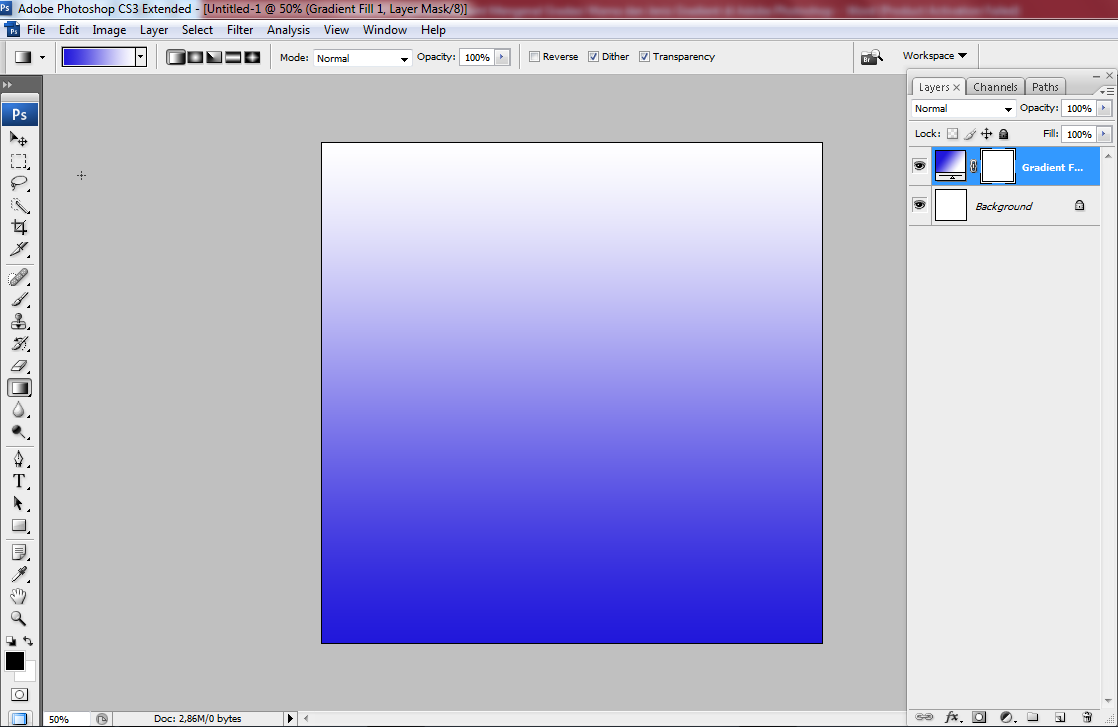1118x727 pixels.
Task: Click the layer opacity arrow button
Action: pos(1102,107)
